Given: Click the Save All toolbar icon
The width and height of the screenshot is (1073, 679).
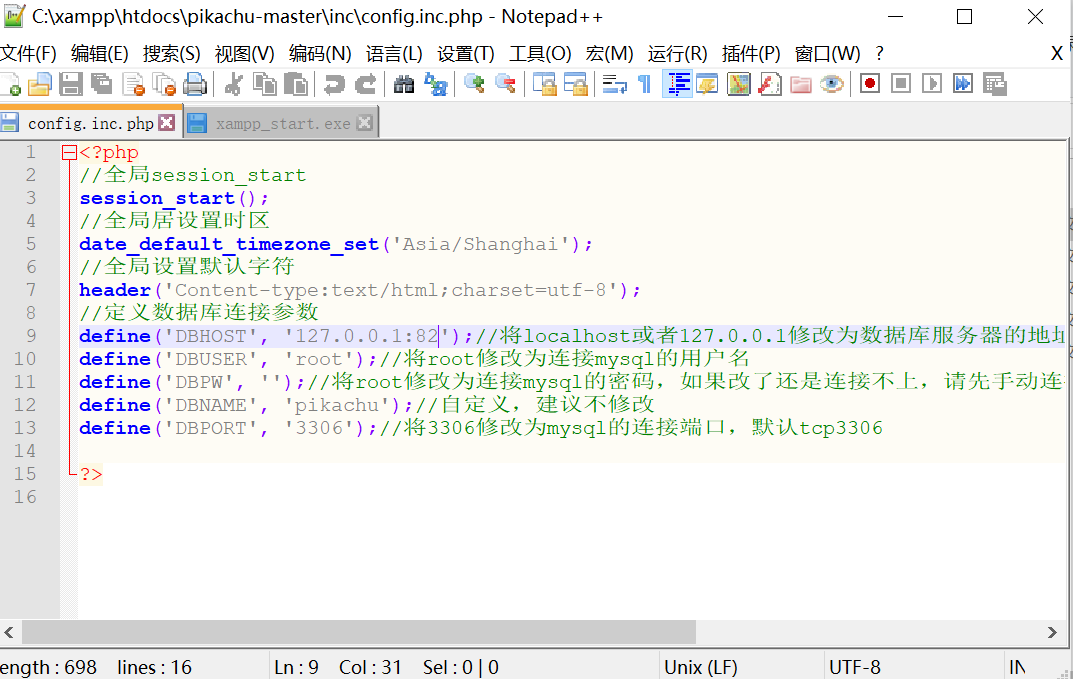Looking at the screenshot, I should coord(102,84).
